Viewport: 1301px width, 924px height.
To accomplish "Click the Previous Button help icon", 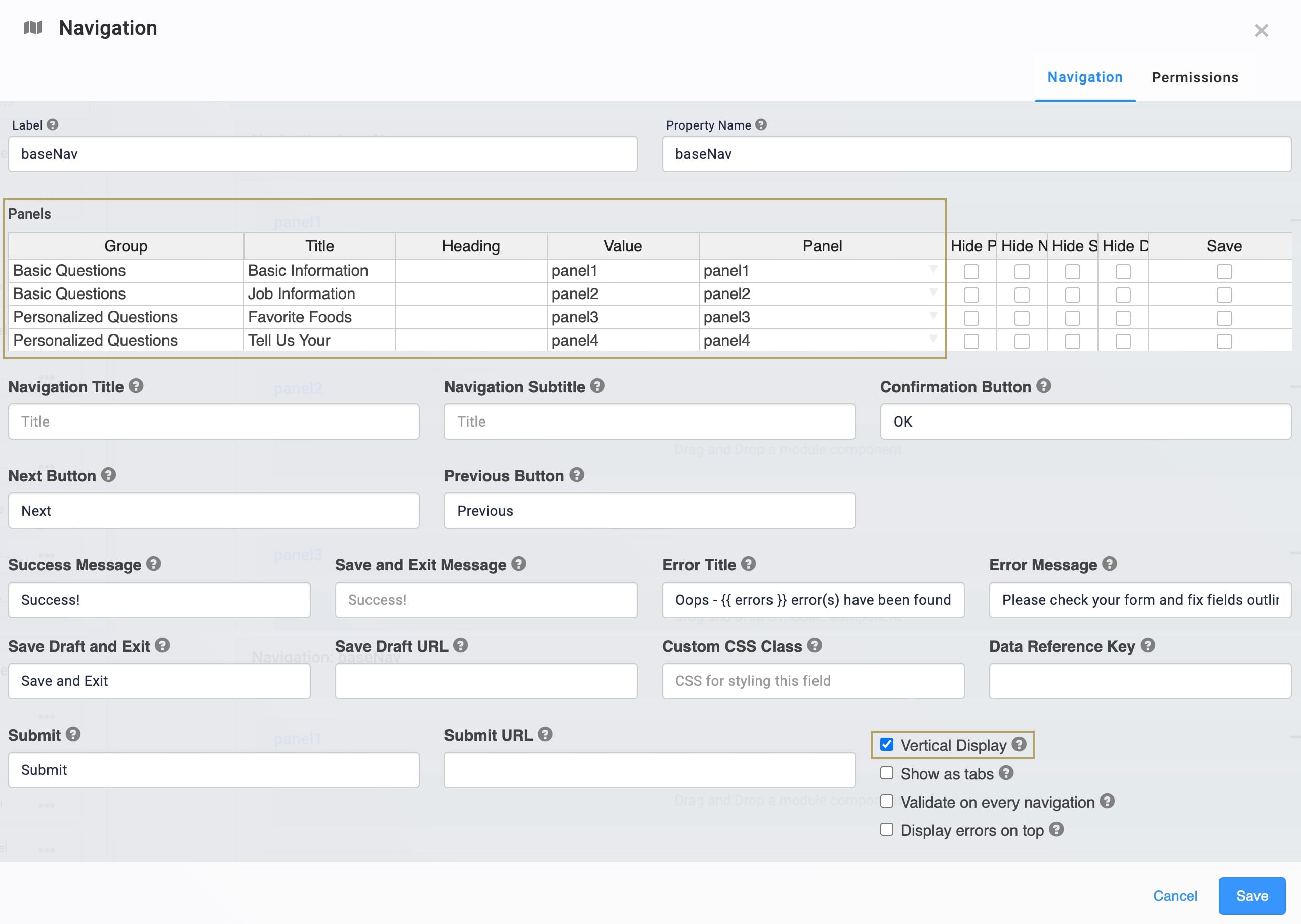I will pyautogui.click(x=577, y=475).
